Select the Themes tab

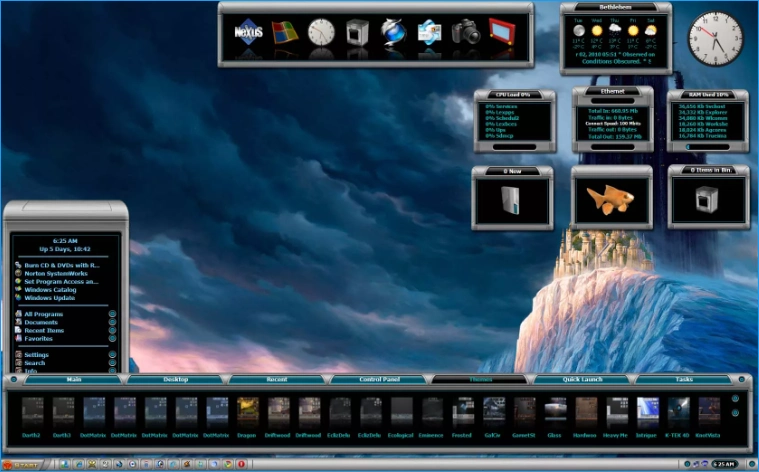coord(480,380)
